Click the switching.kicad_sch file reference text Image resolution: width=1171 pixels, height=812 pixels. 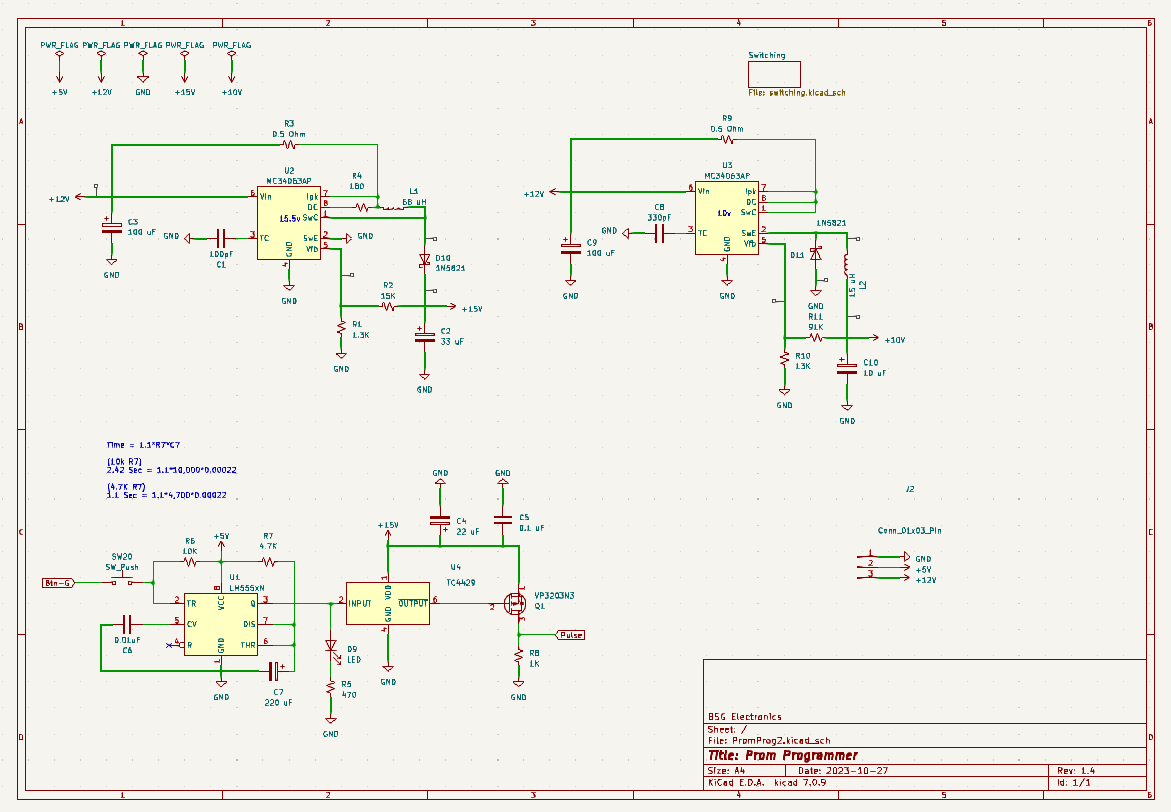pyautogui.click(x=795, y=91)
